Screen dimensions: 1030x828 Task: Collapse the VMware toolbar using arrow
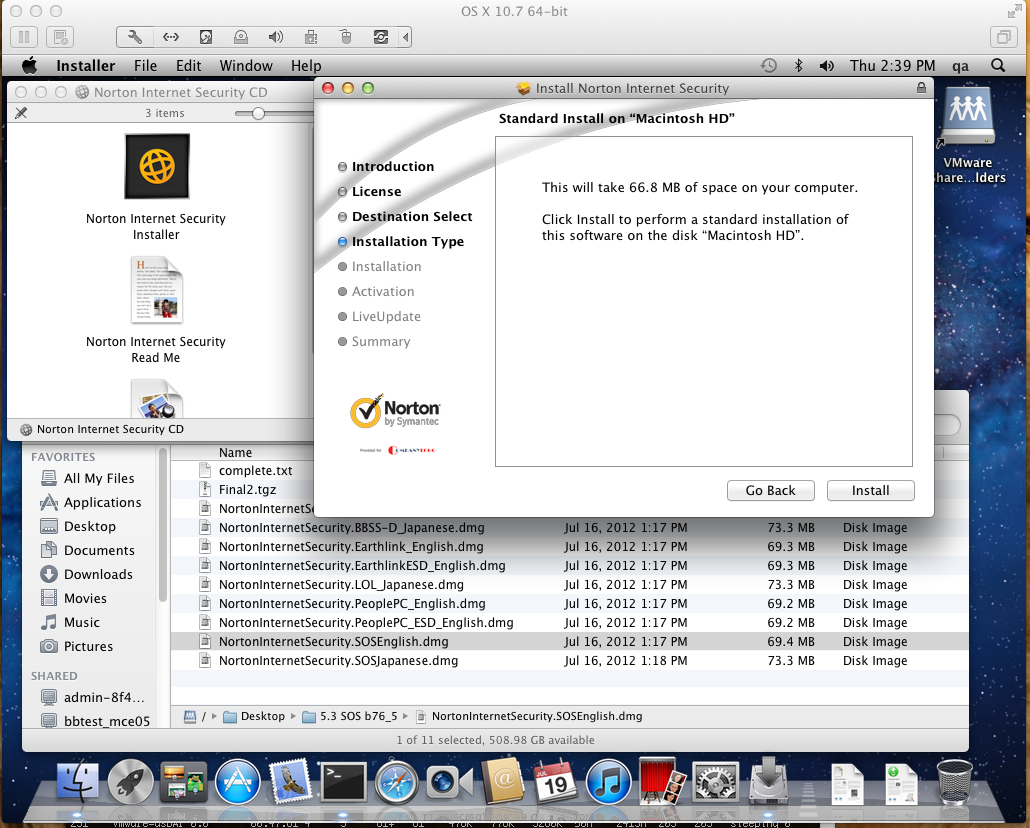click(x=405, y=37)
